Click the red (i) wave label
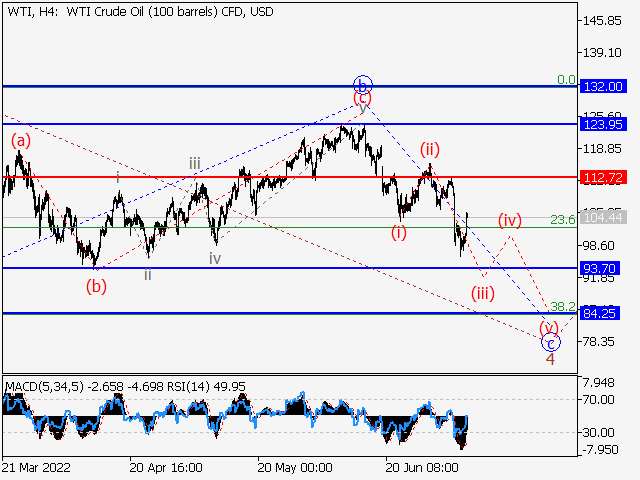 coord(399,233)
